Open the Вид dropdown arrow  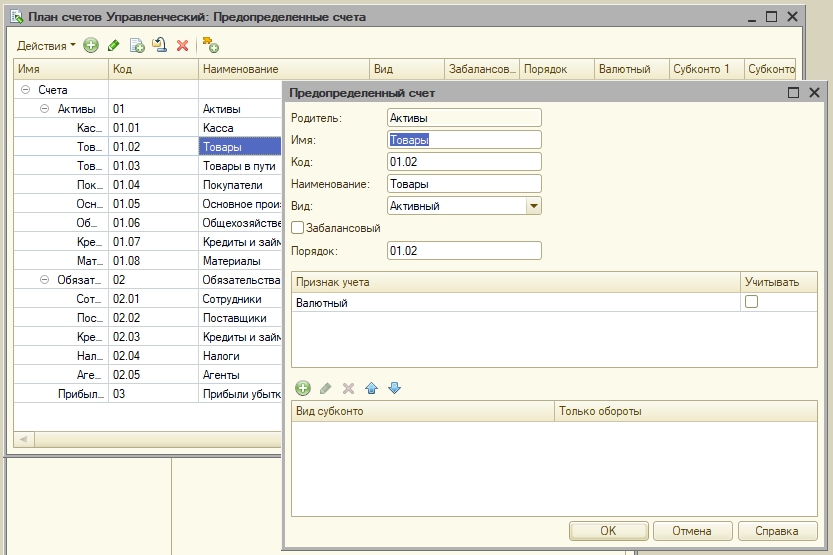click(x=534, y=206)
